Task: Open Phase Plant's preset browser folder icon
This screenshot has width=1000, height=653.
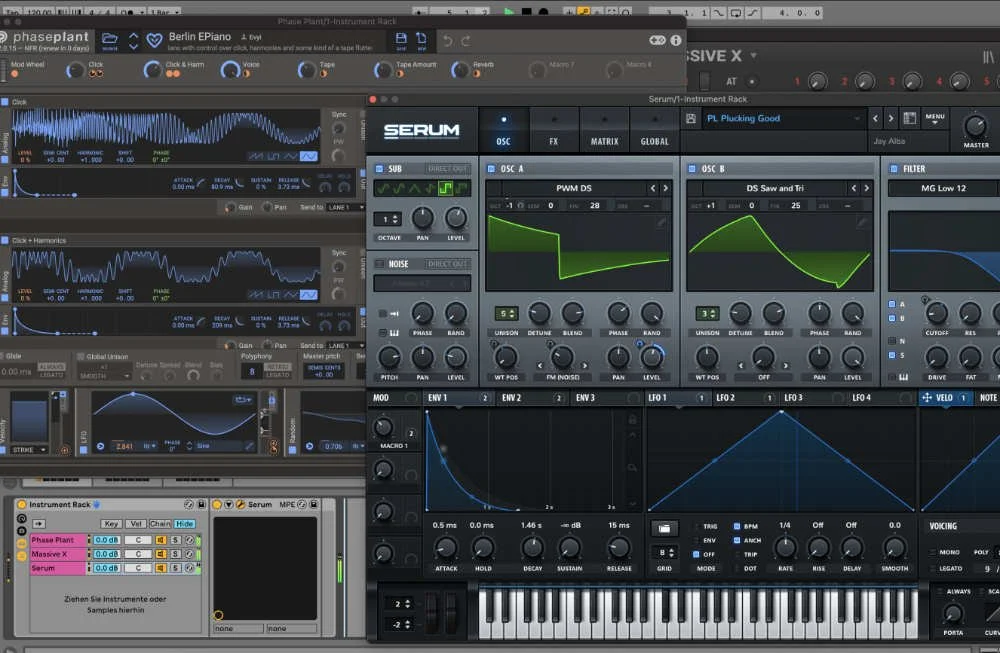Action: 108,38
